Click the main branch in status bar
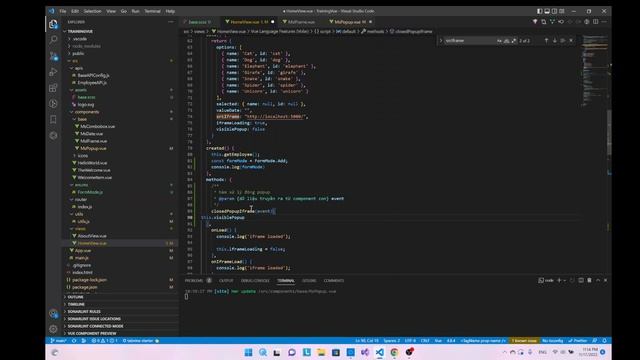This screenshot has width=640, height=360. pyautogui.click(x=58, y=341)
